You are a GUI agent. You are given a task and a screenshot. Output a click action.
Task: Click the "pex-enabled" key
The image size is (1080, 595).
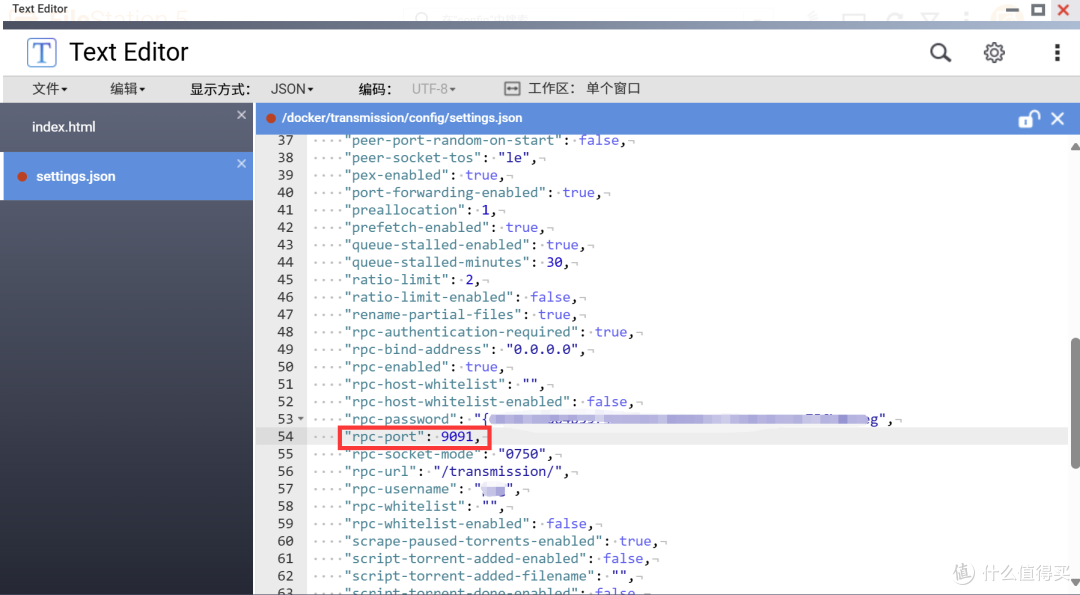[397, 175]
